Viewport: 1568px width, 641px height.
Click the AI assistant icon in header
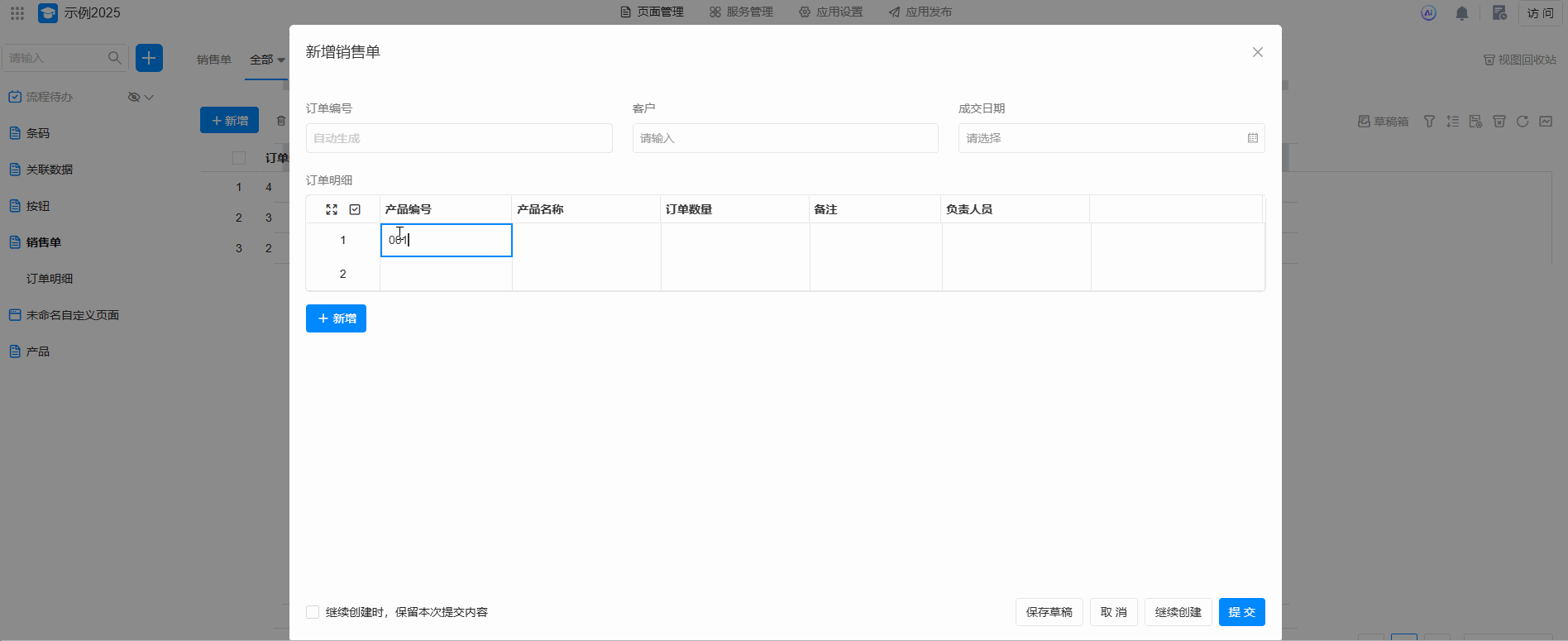coord(1428,13)
